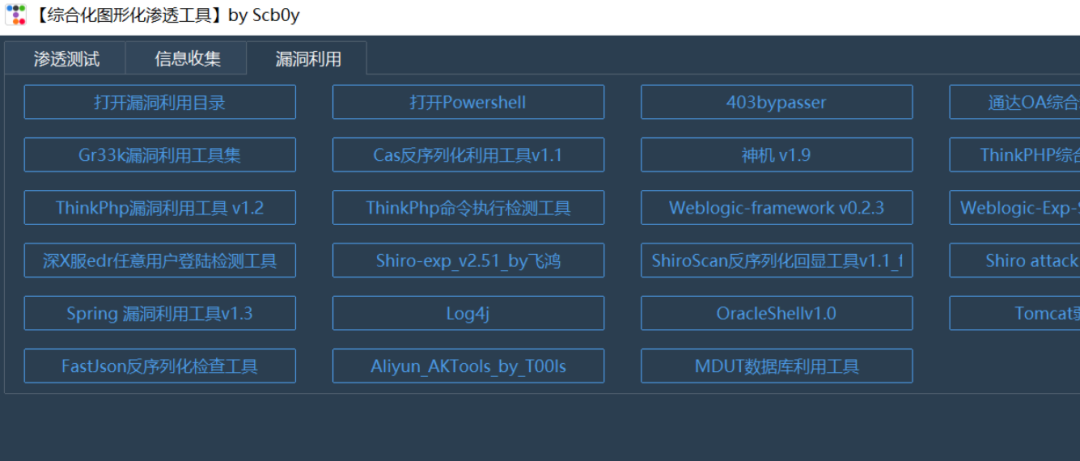Image resolution: width=1080 pixels, height=461 pixels.
Task: Click the app icon in title bar
Action: [x=16, y=14]
